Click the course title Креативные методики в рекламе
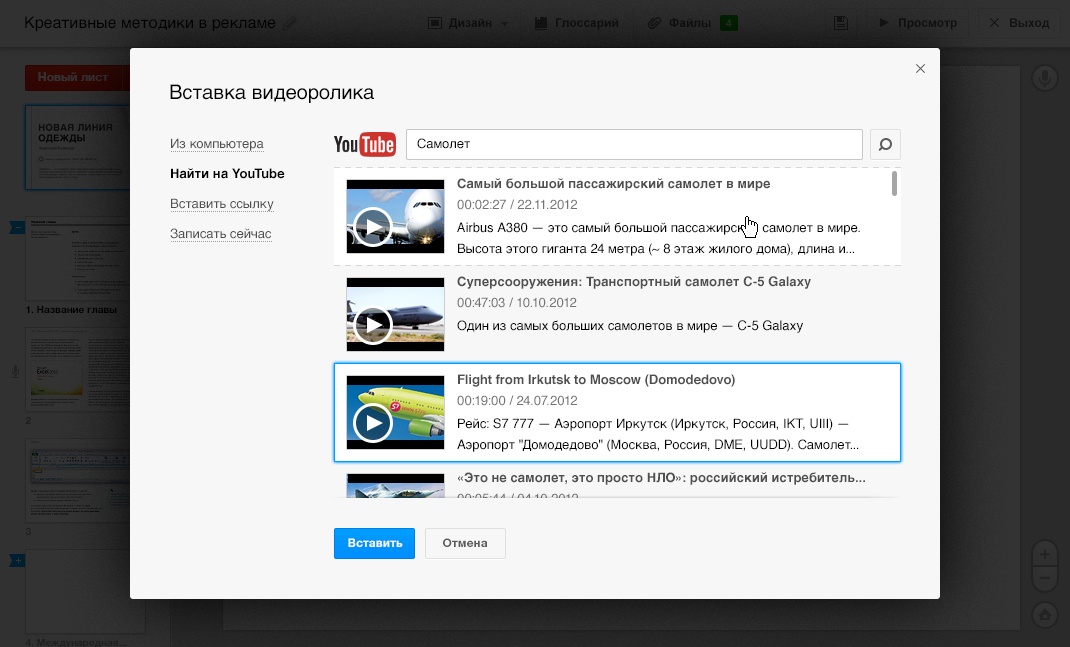1070x647 pixels. (149, 23)
